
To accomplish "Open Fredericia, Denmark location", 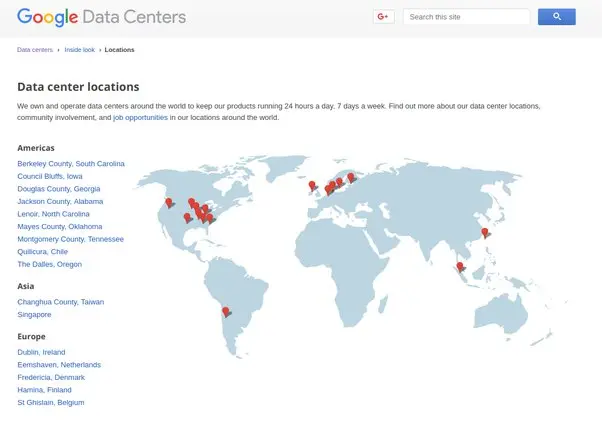I will [x=51, y=377].
